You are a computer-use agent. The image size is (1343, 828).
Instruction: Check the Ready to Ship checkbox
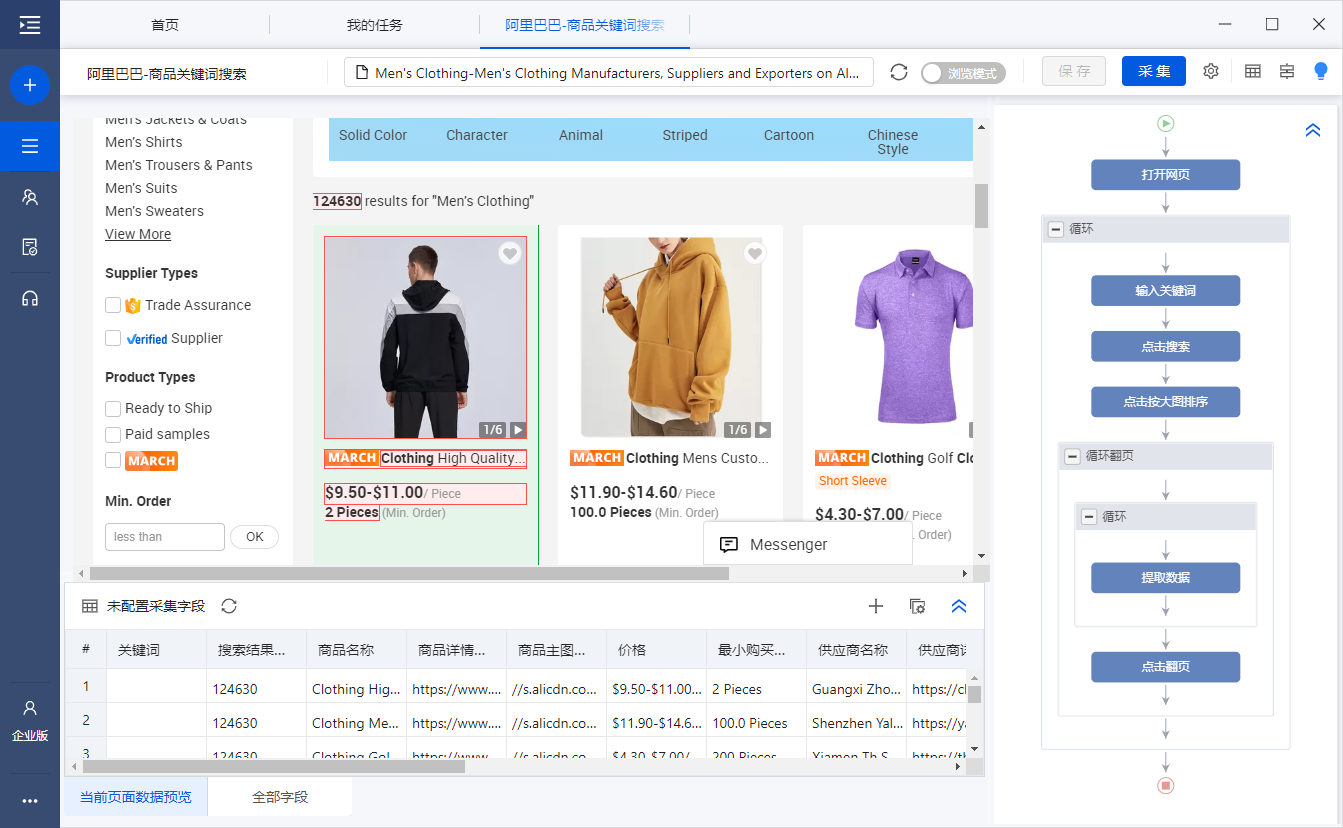[113, 408]
